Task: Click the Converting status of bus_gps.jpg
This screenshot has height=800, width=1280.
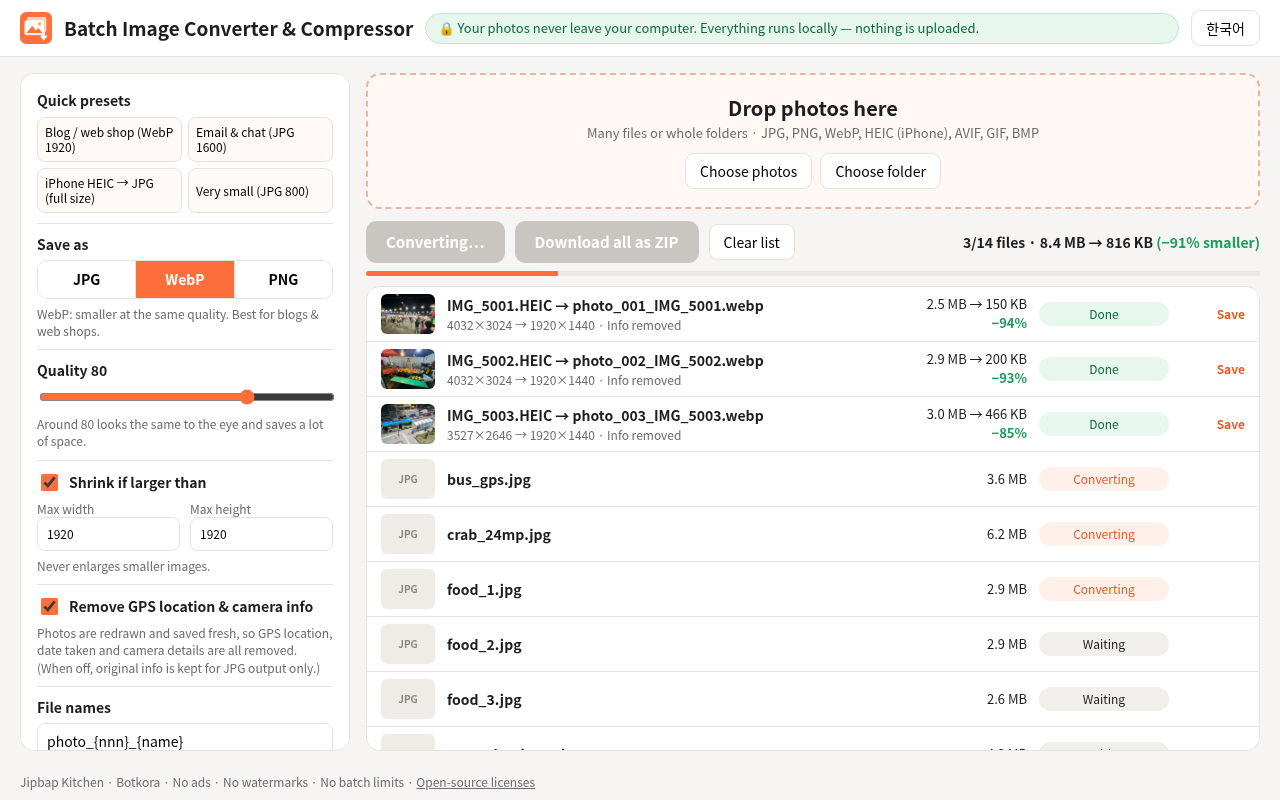Action: tap(1104, 479)
